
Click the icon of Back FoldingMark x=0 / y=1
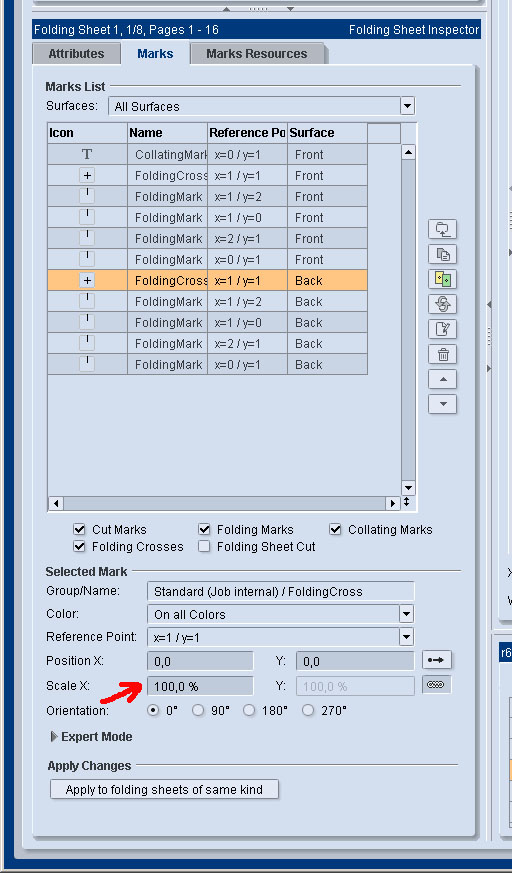[87, 364]
